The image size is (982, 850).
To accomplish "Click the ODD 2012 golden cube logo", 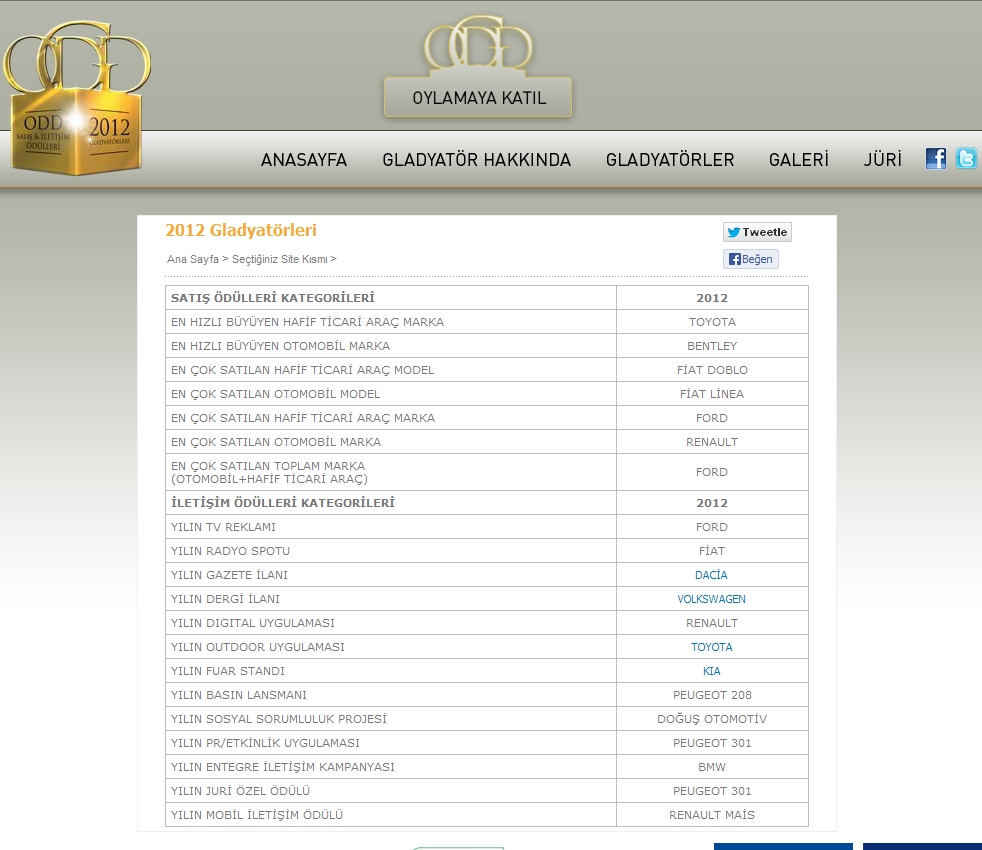I will (x=76, y=98).
